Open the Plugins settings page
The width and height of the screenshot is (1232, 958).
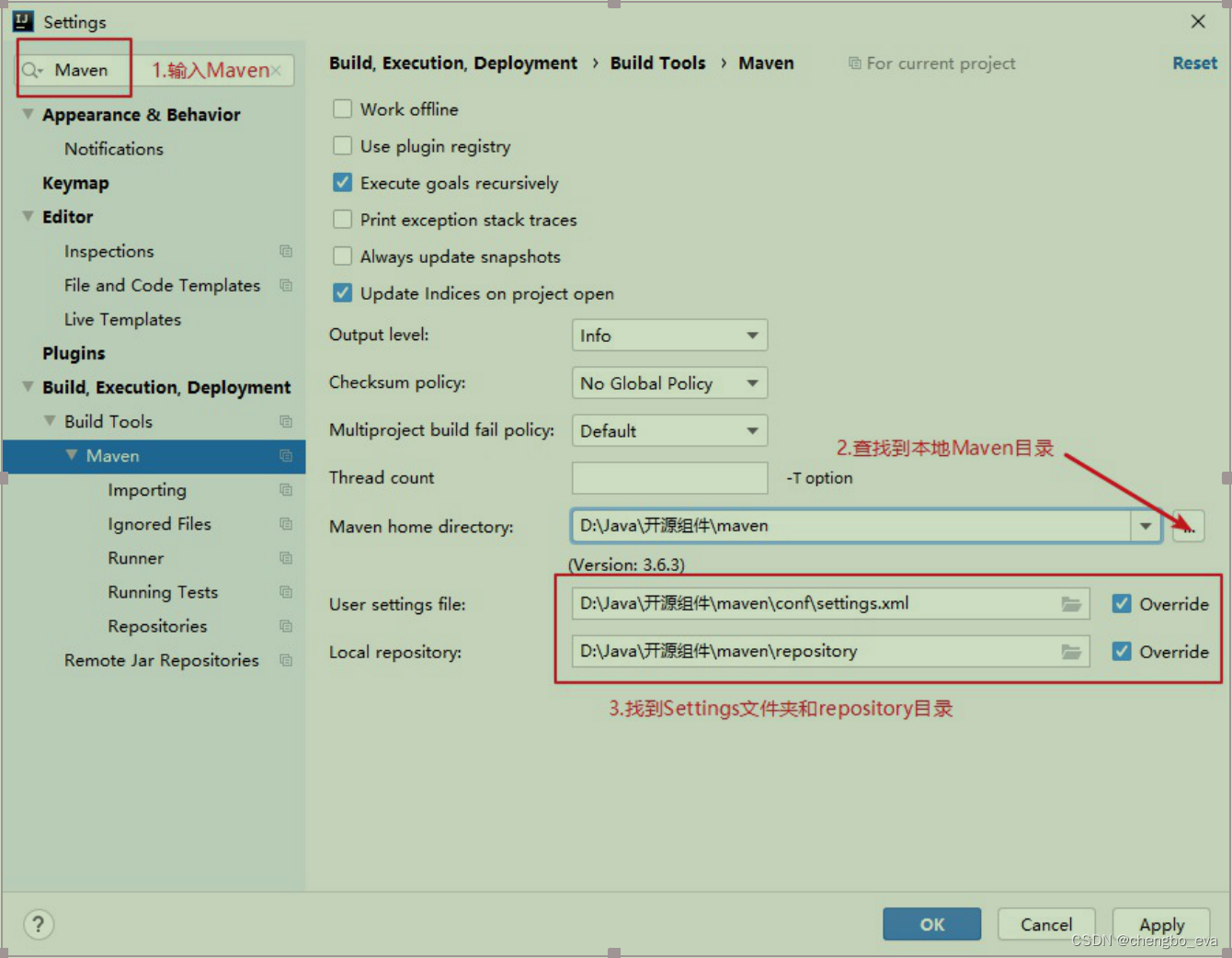click(74, 353)
